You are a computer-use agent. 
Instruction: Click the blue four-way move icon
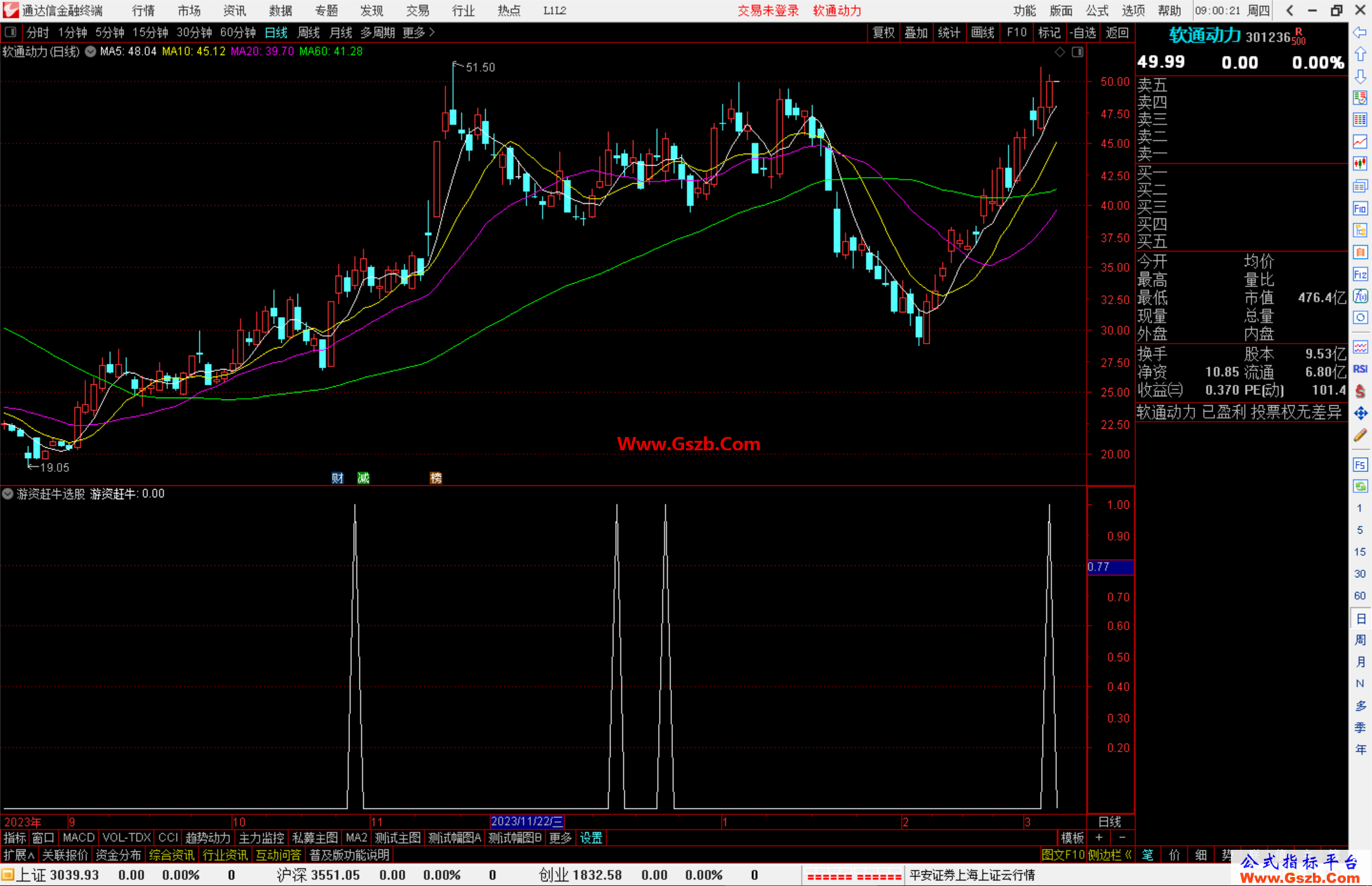[x=1360, y=413]
